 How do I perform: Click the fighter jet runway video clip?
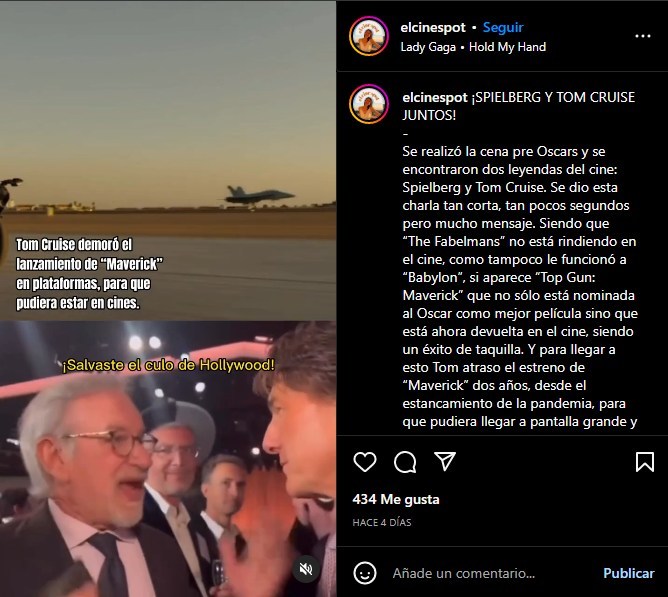tap(168, 160)
